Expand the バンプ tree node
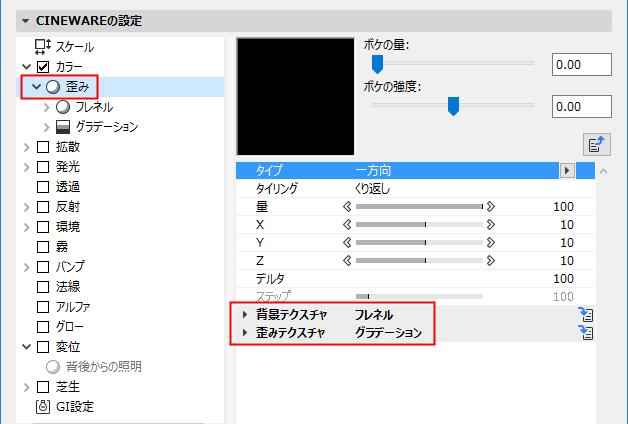 (26, 267)
